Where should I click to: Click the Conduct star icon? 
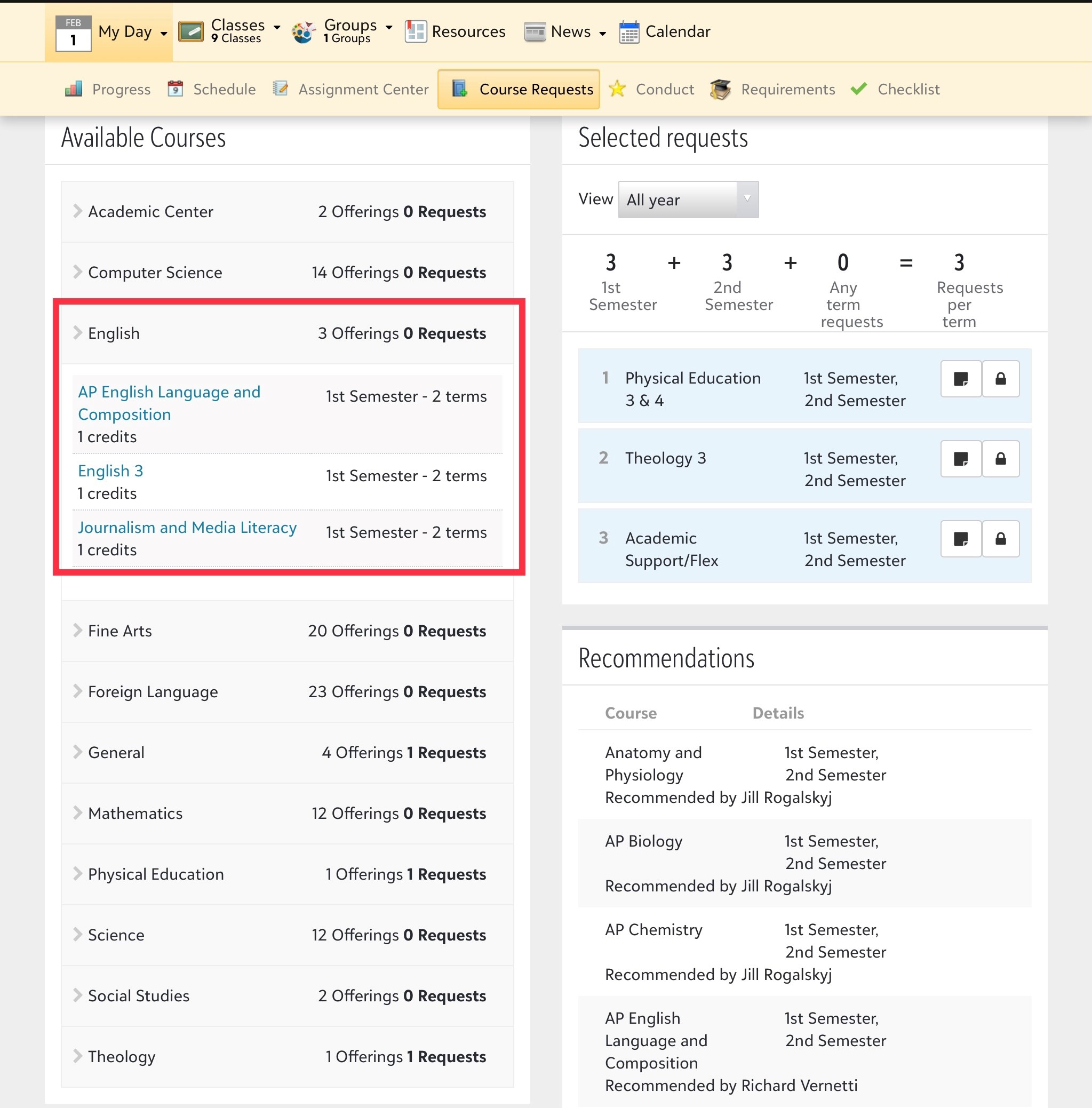click(617, 89)
